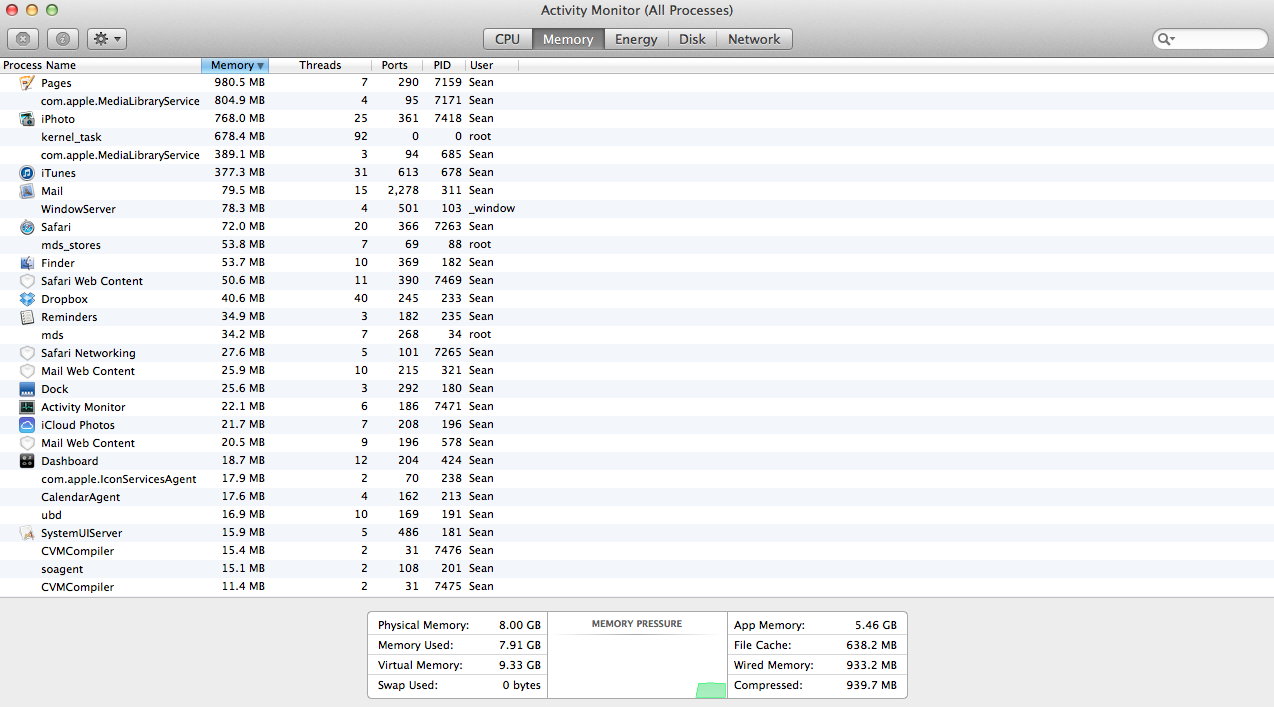1274x707 pixels.
Task: Click the iCloud Photos process icon
Action: (27, 425)
